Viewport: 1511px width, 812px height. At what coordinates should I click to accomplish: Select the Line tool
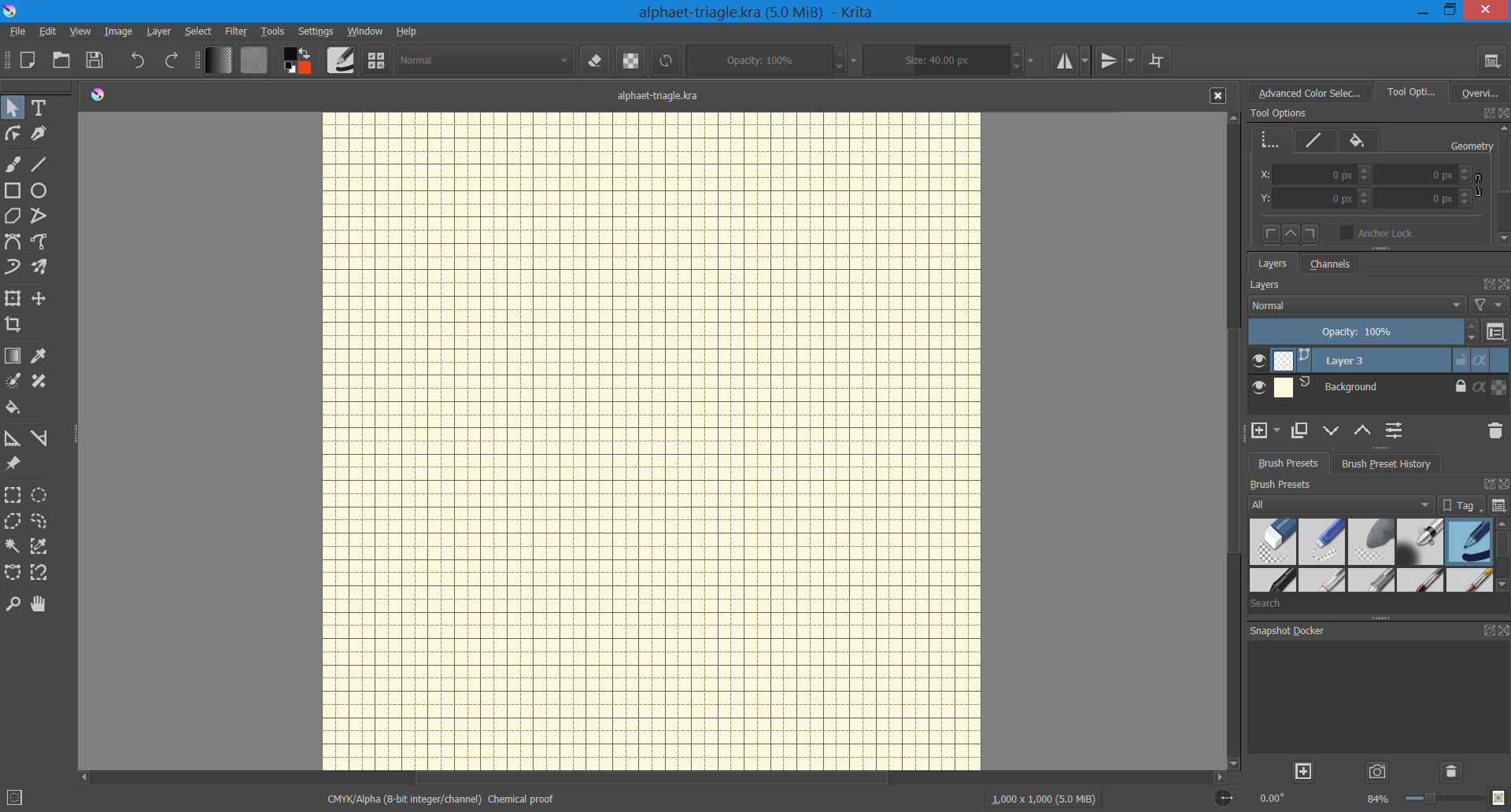[39, 164]
